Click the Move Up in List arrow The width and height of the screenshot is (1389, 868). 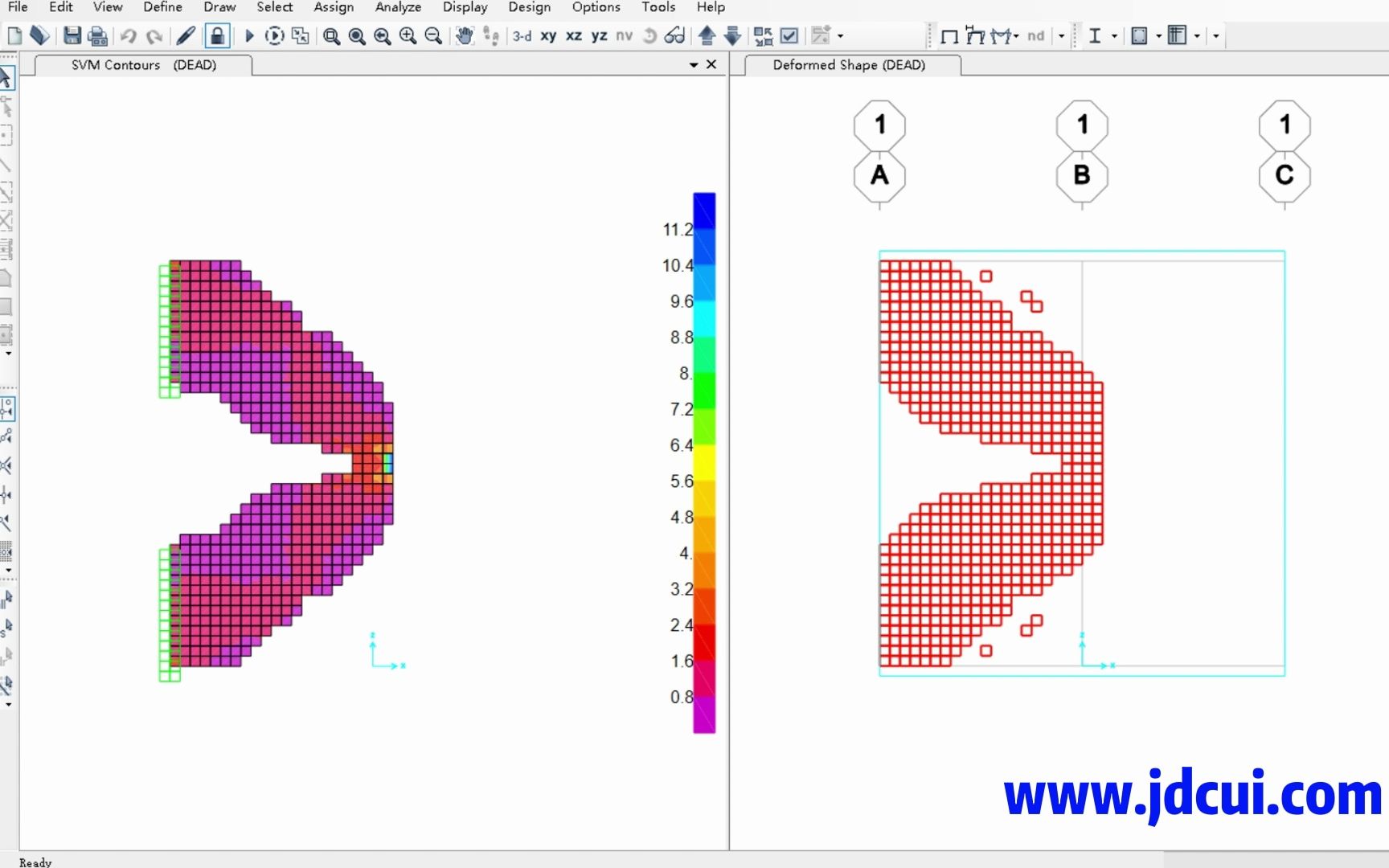(x=707, y=35)
